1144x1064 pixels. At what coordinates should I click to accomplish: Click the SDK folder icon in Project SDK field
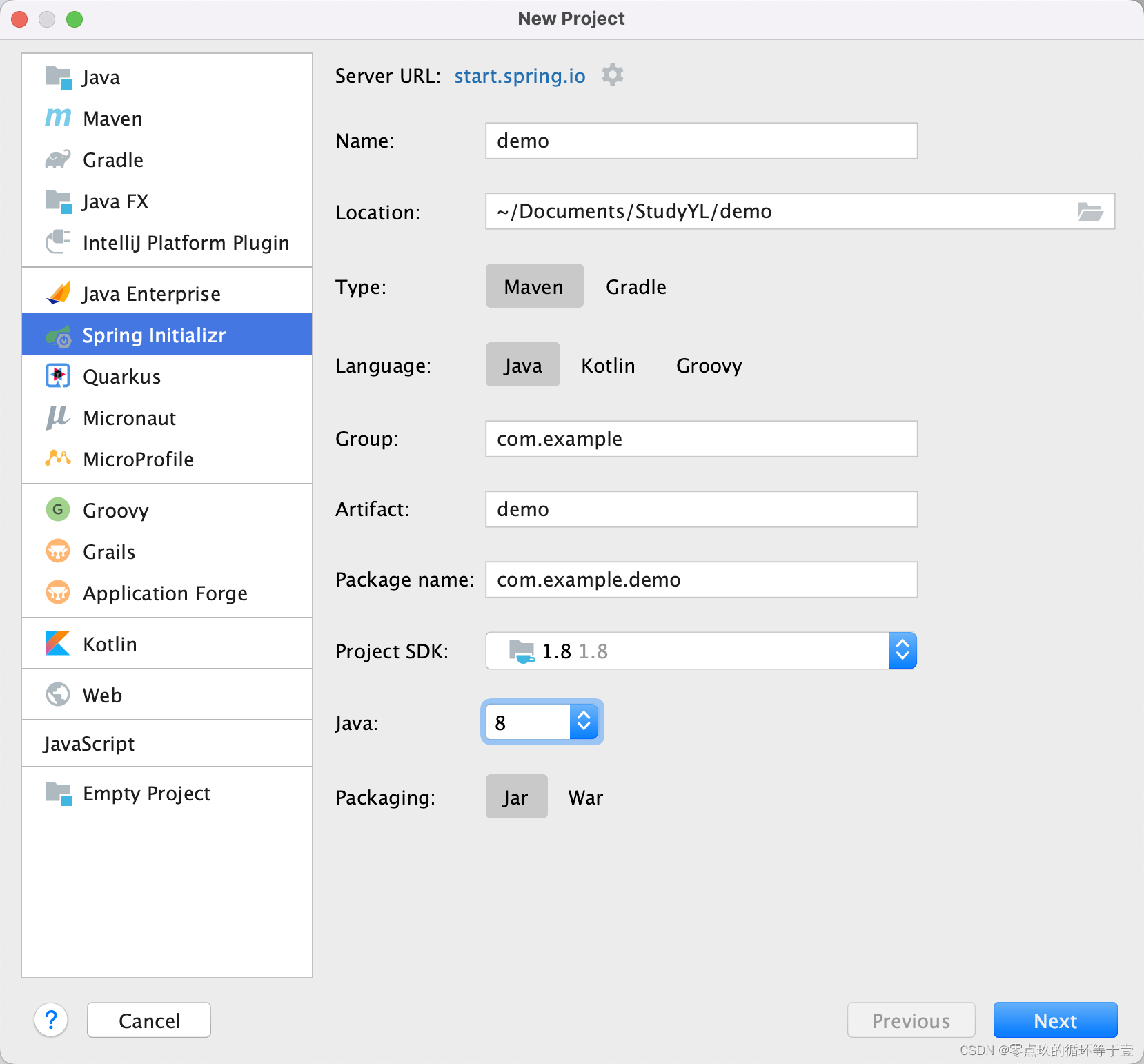tap(522, 651)
